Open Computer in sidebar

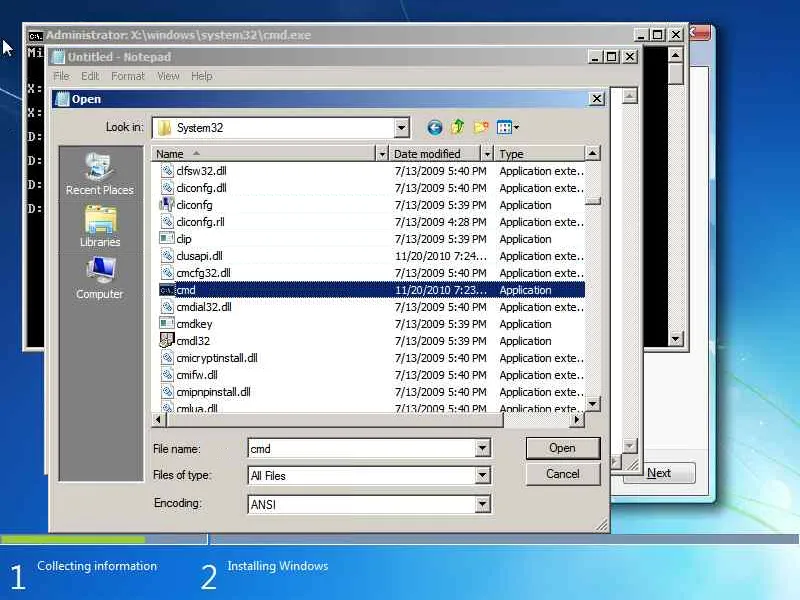100,278
